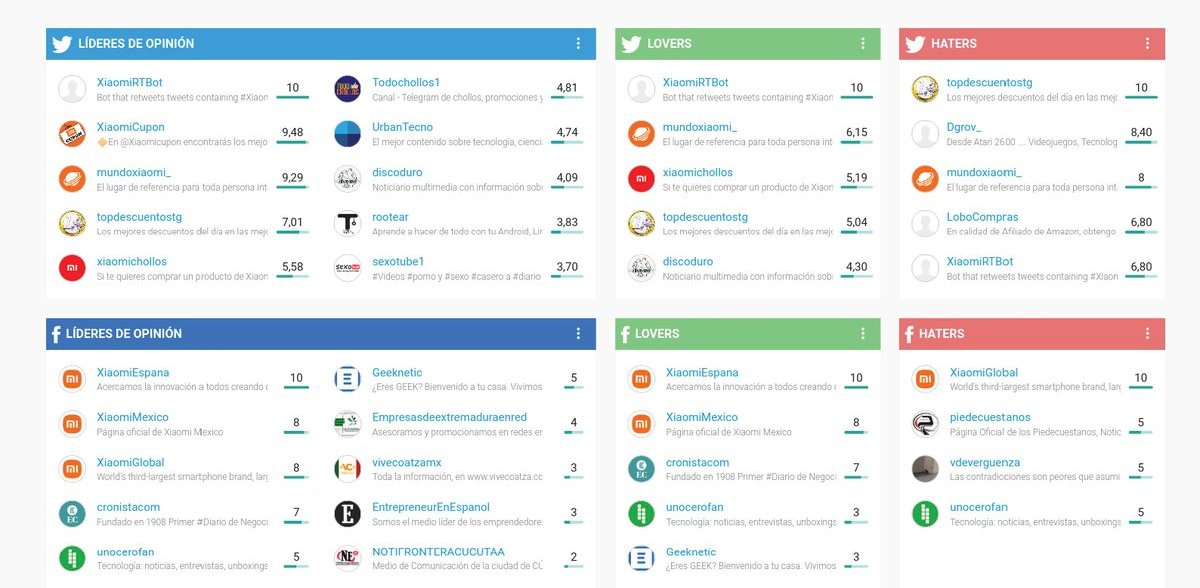Viewport: 1200px width, 588px height.
Task: Open the kebab menu of the Facebook Haters panel
Action: point(1147,333)
